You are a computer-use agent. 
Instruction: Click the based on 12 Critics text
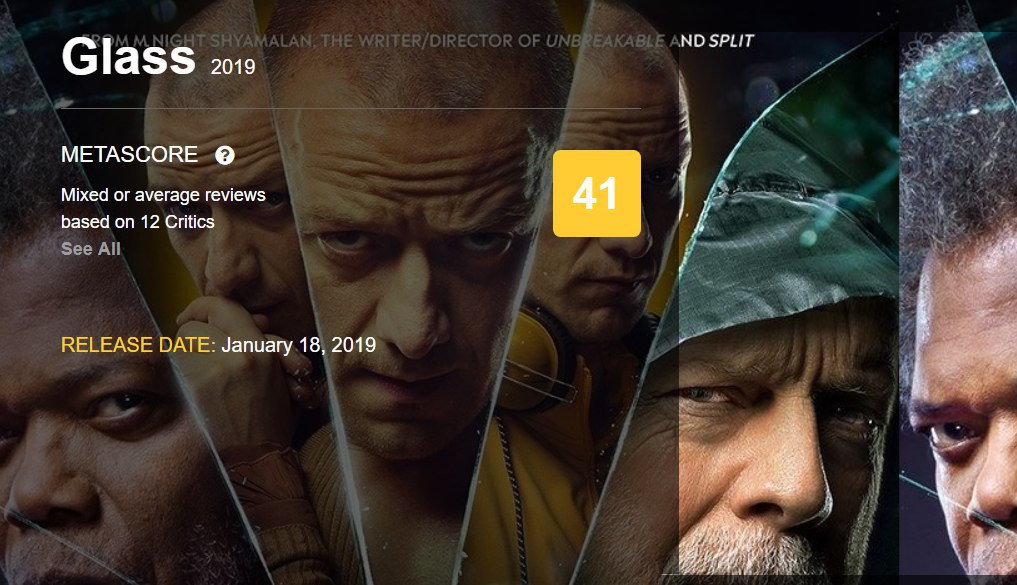pyautogui.click(x=138, y=222)
